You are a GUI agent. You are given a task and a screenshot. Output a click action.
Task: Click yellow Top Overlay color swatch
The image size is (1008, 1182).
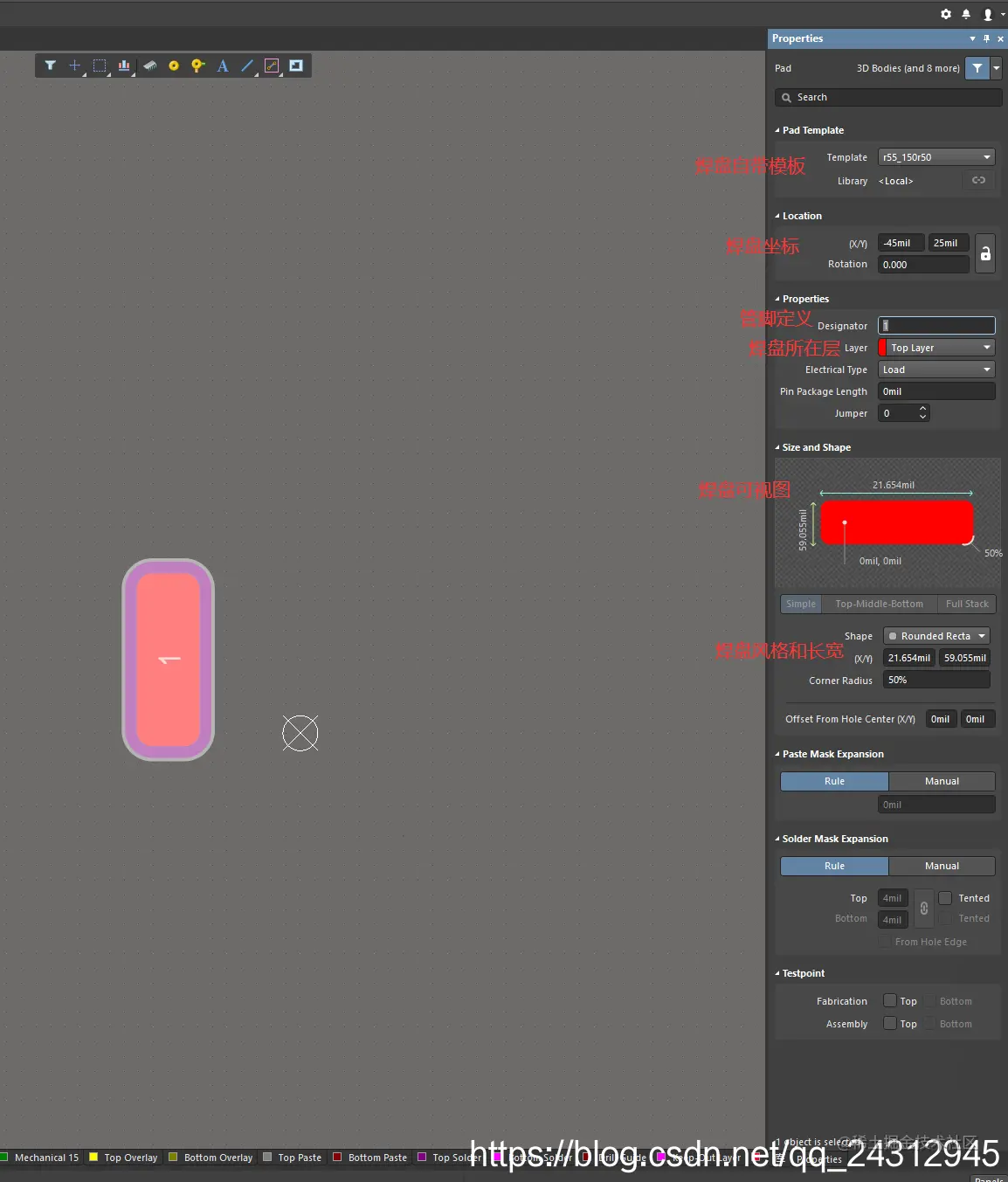(93, 1157)
